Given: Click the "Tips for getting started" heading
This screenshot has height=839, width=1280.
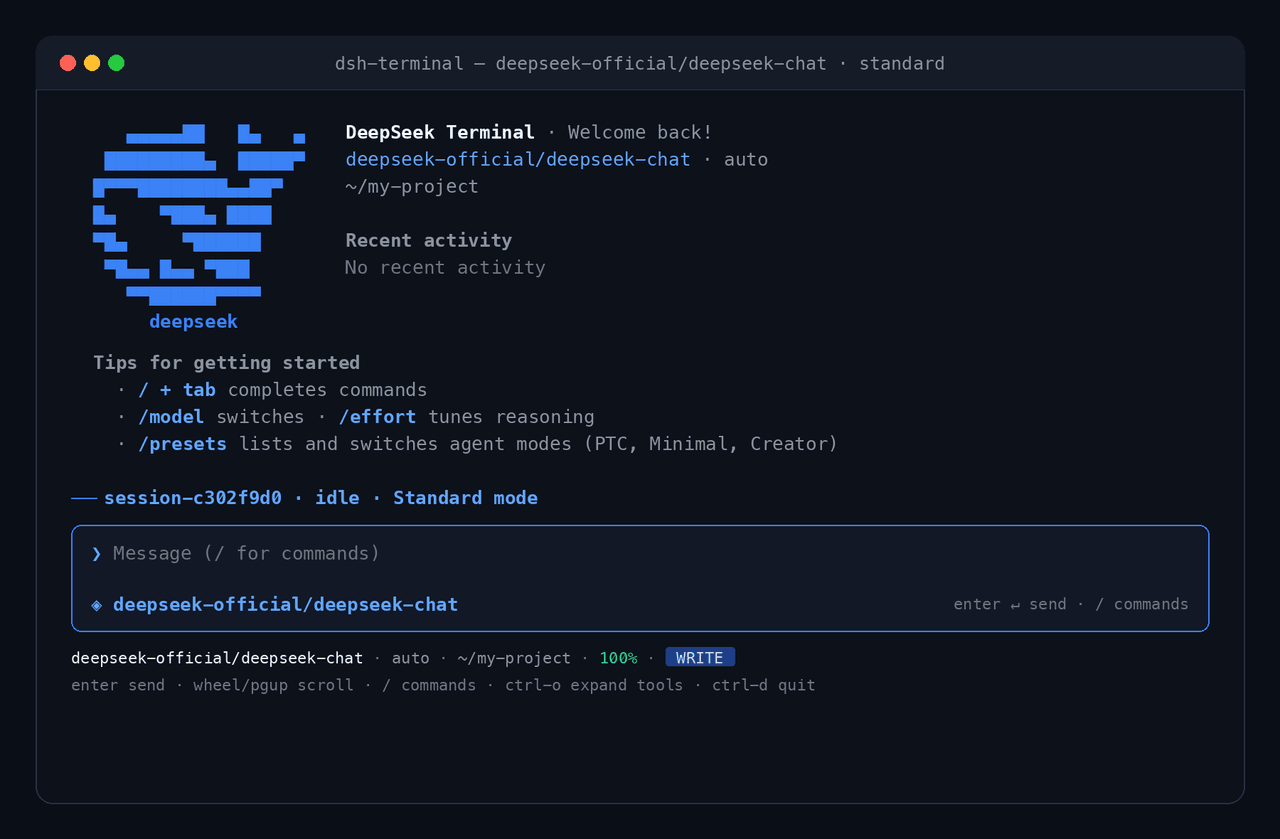Looking at the screenshot, I should [x=226, y=363].
